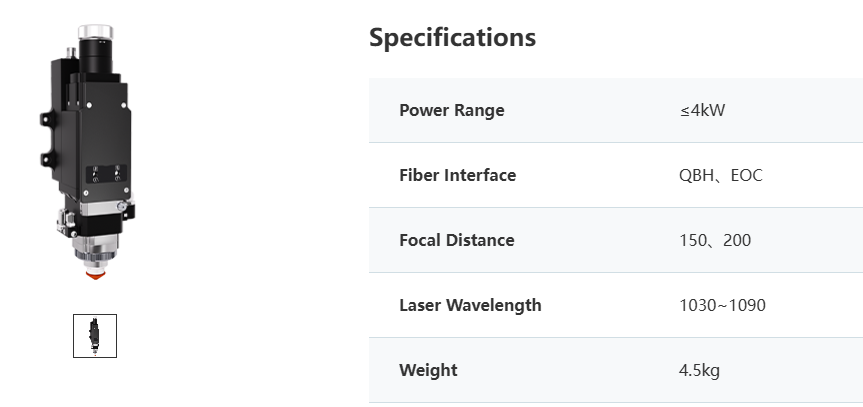Click the transparent cap atop the laser head
This screenshot has height=407, width=863.
(95, 32)
